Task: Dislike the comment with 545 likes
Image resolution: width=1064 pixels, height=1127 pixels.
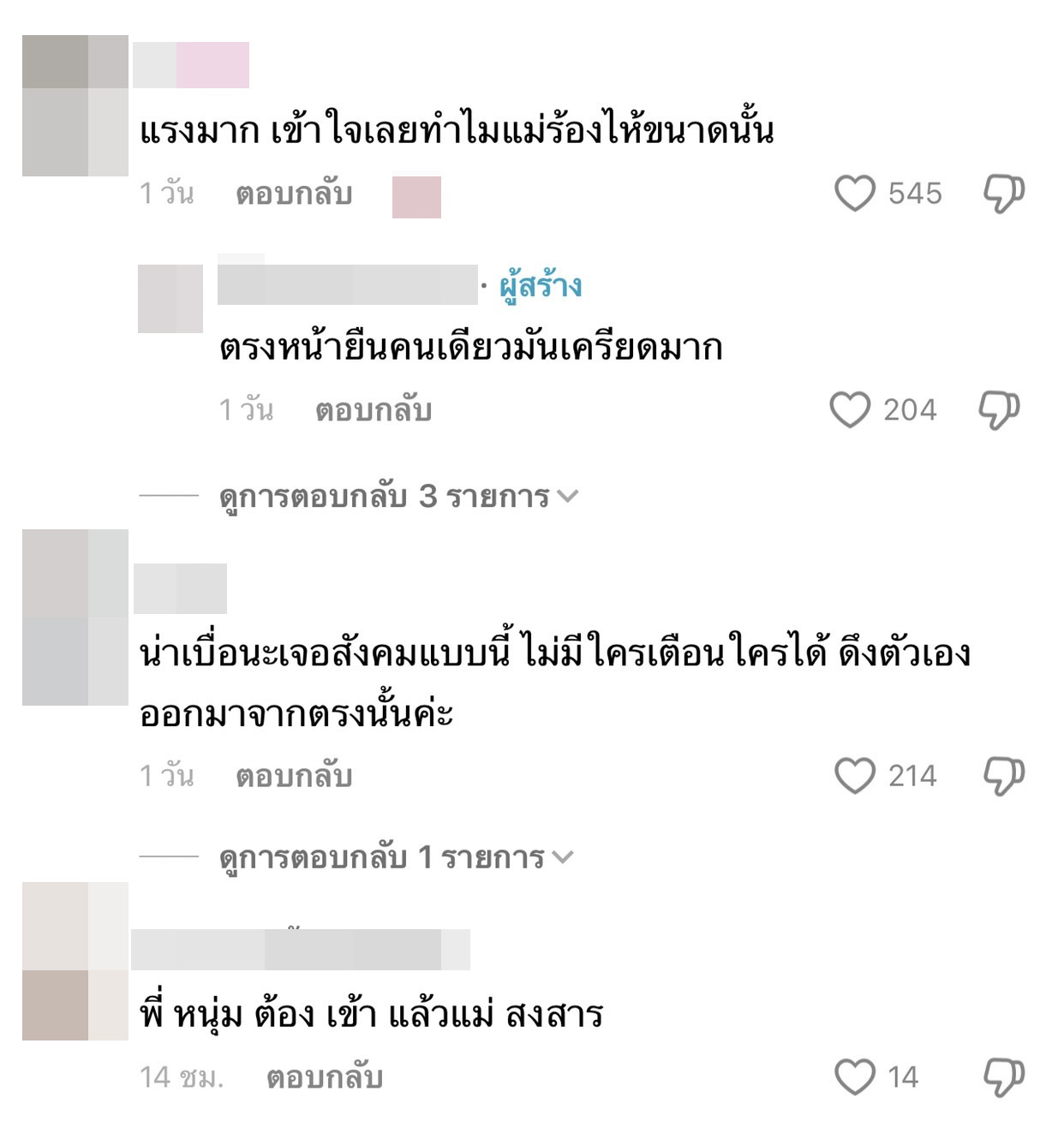Action: [1004, 193]
